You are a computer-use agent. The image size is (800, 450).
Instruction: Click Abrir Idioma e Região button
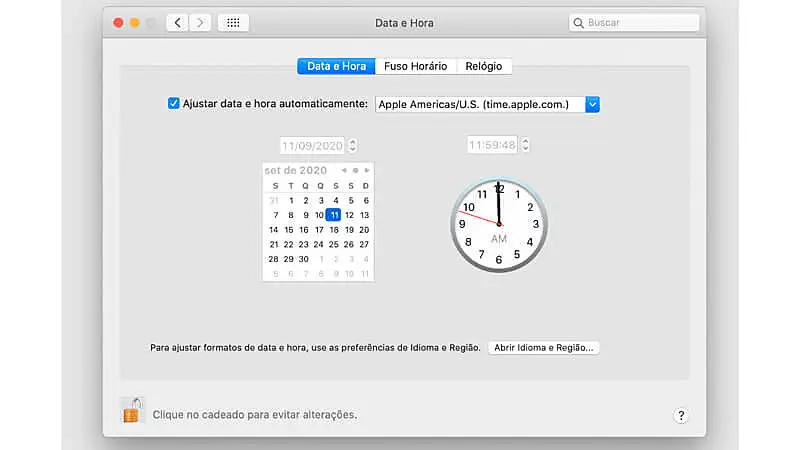[x=543, y=347]
